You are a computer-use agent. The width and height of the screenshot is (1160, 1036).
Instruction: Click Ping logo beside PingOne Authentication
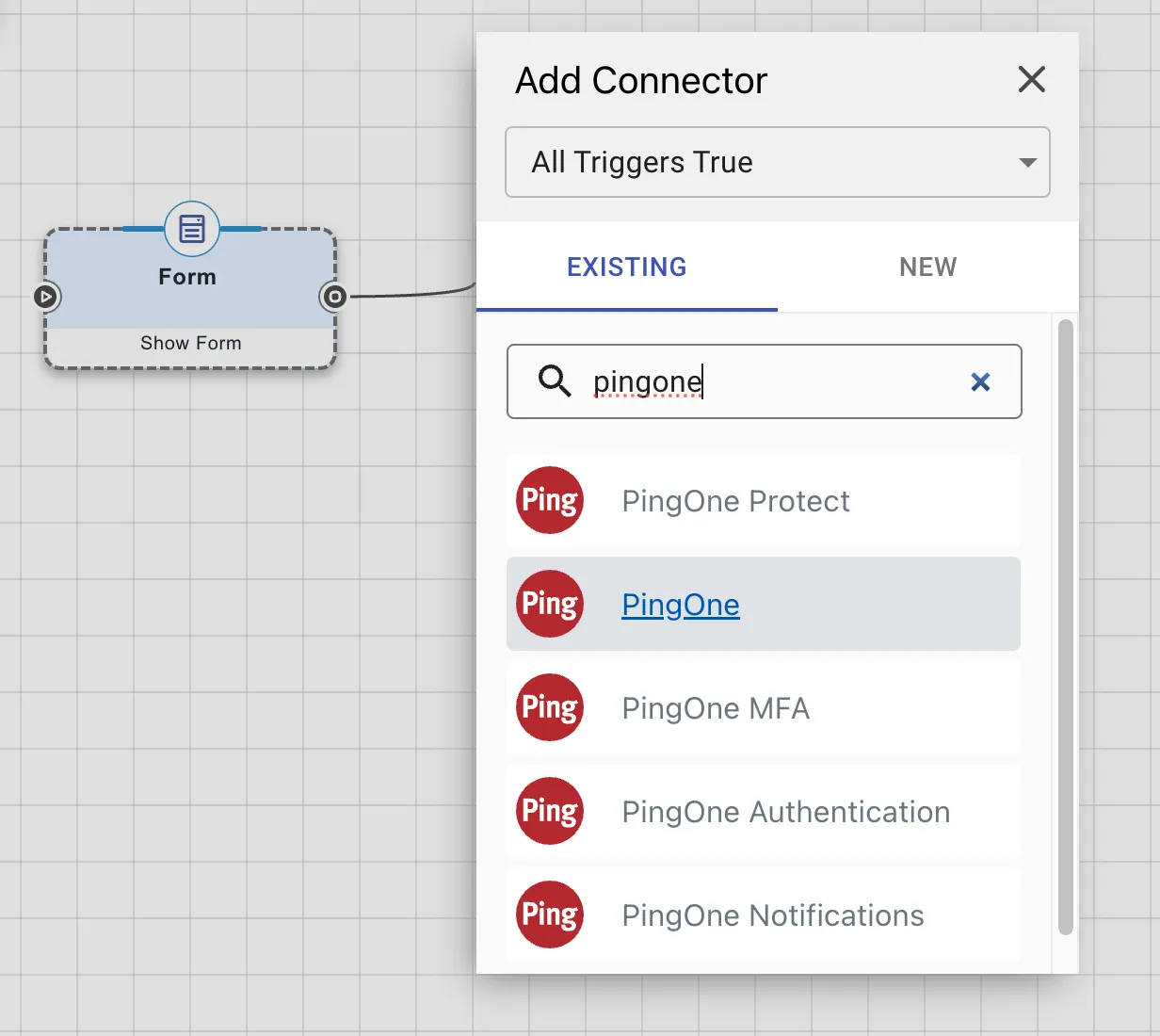(x=550, y=811)
